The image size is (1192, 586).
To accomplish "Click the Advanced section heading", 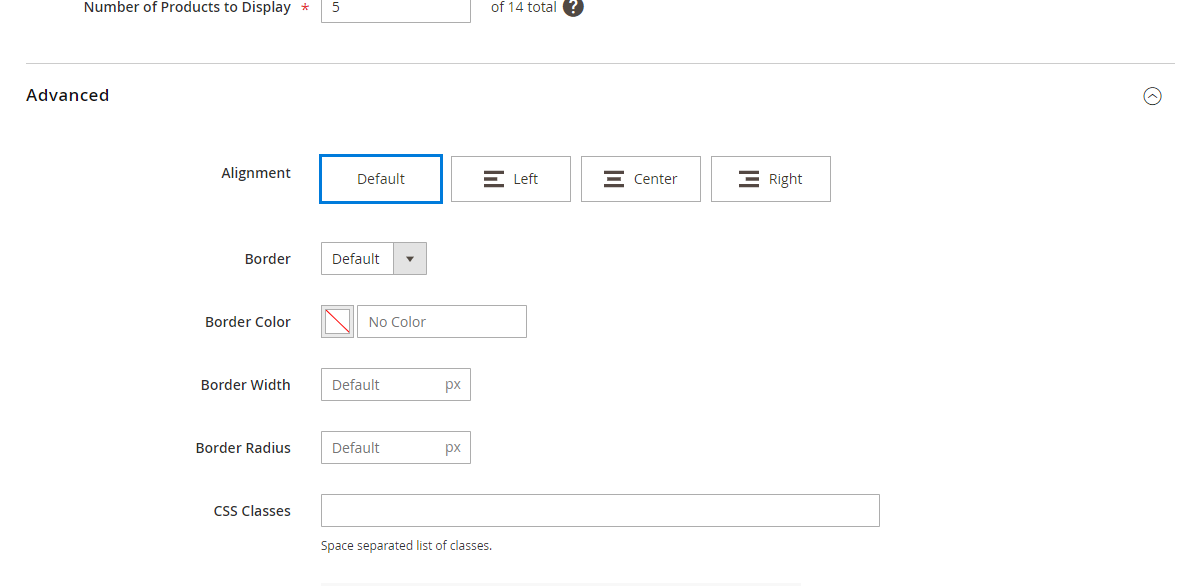I will (x=68, y=95).
